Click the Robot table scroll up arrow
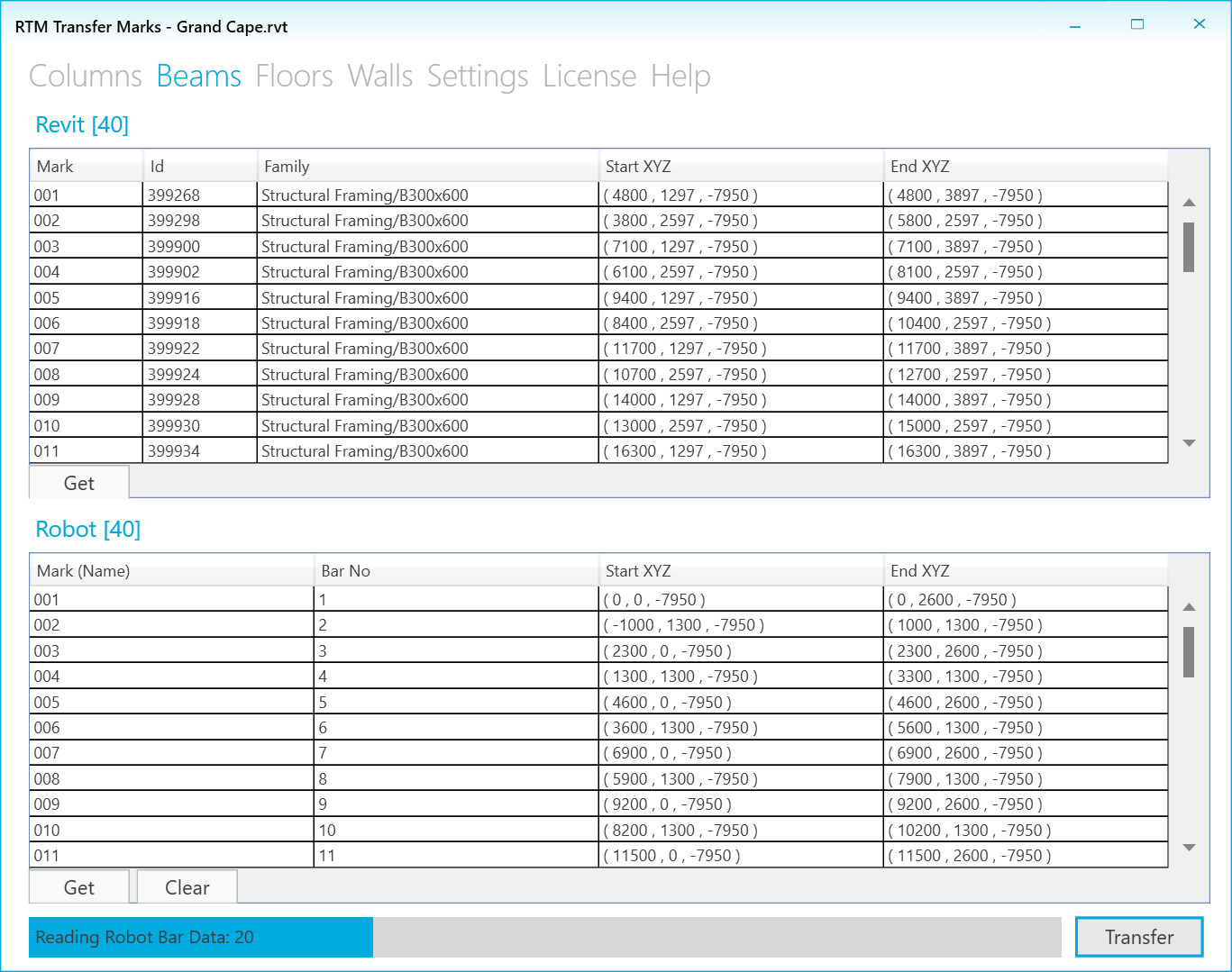This screenshot has width=1232, height=972. [1189, 607]
